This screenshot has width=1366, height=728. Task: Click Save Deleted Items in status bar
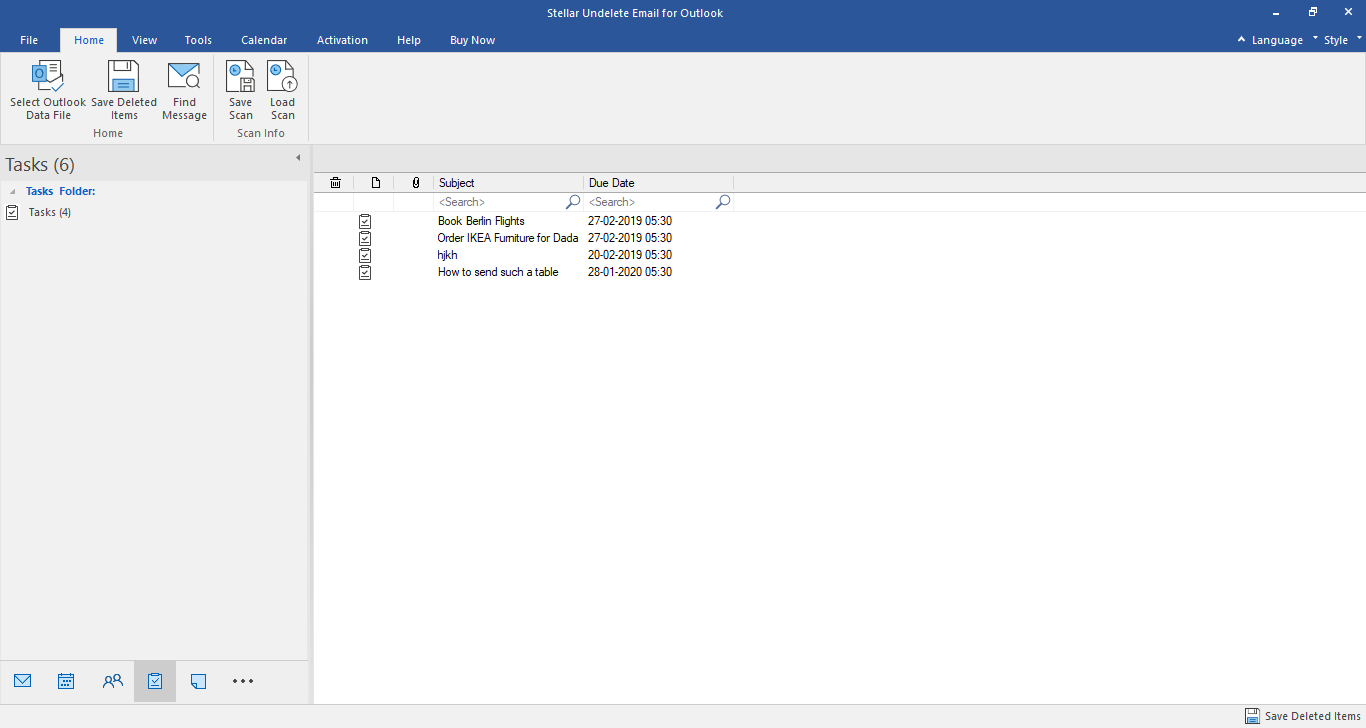(1303, 716)
